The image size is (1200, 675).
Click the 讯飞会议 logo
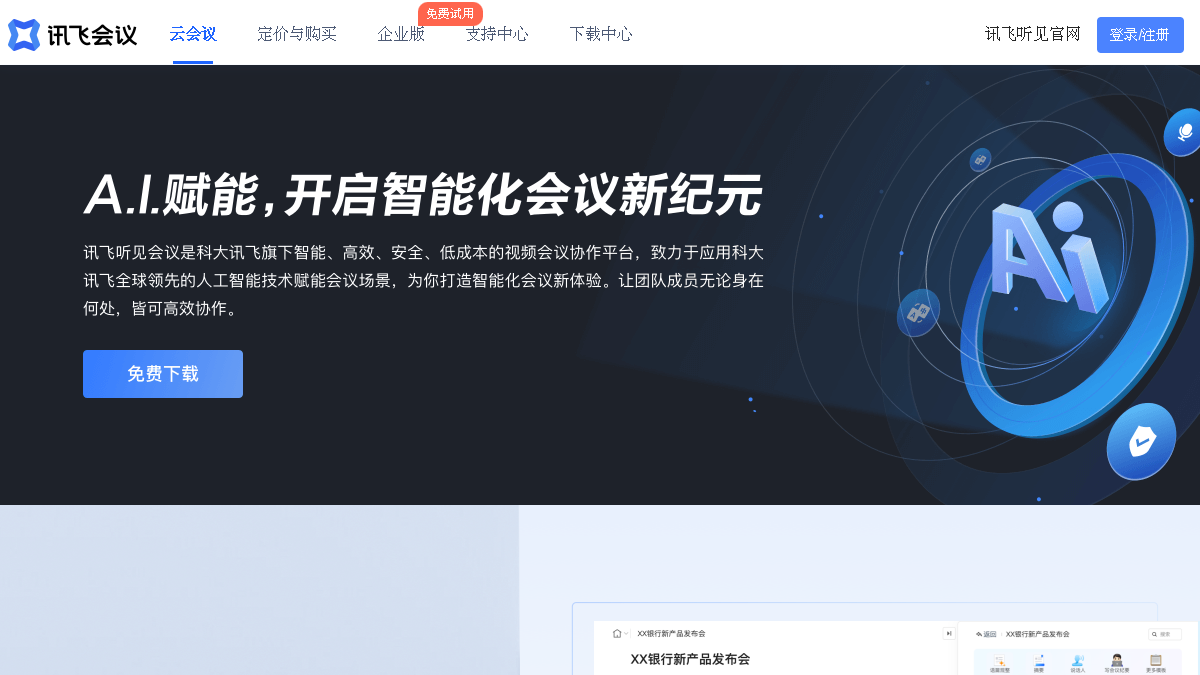click(x=72, y=35)
